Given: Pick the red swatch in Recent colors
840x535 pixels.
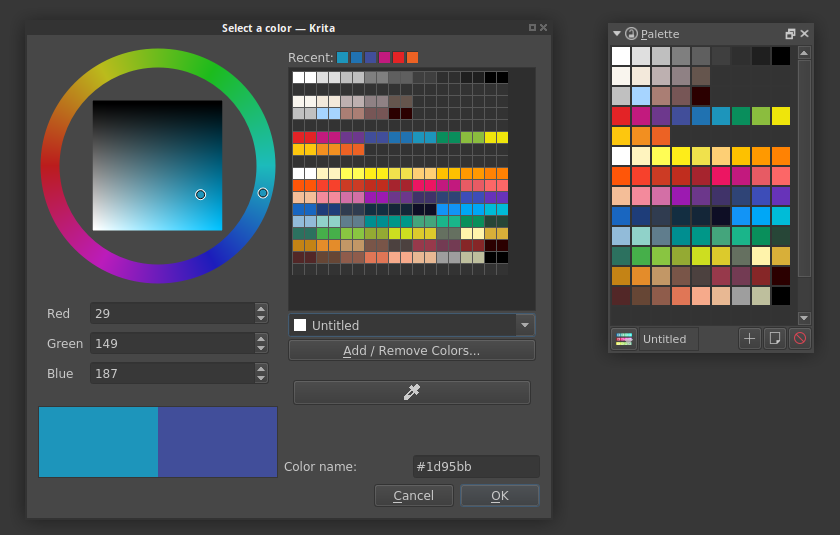Looking at the screenshot, I should pos(398,57).
